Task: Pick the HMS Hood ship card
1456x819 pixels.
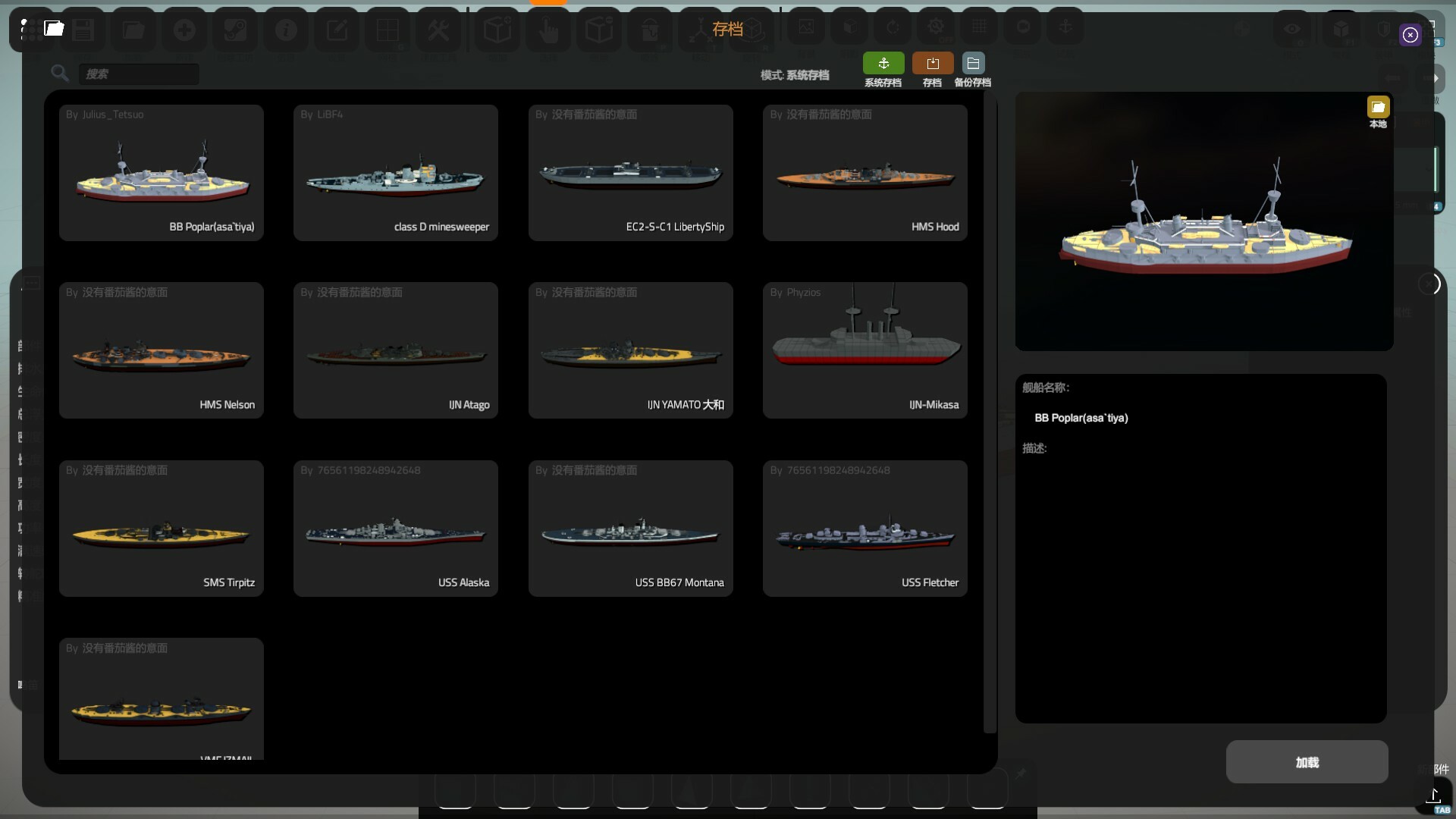Action: click(x=865, y=173)
